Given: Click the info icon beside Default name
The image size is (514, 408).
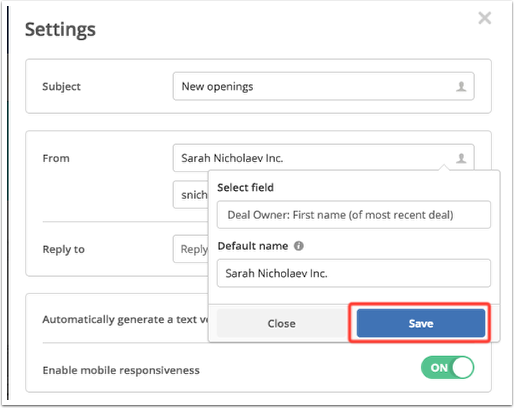Looking at the screenshot, I should pos(298,246).
